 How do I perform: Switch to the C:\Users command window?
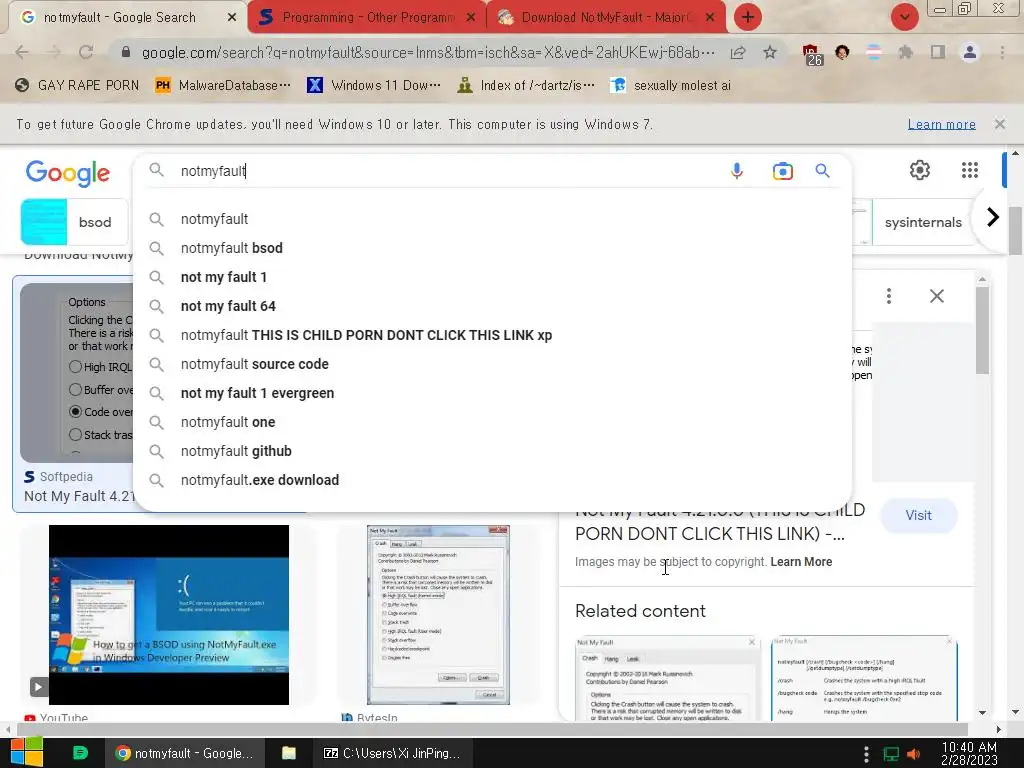tap(392, 753)
